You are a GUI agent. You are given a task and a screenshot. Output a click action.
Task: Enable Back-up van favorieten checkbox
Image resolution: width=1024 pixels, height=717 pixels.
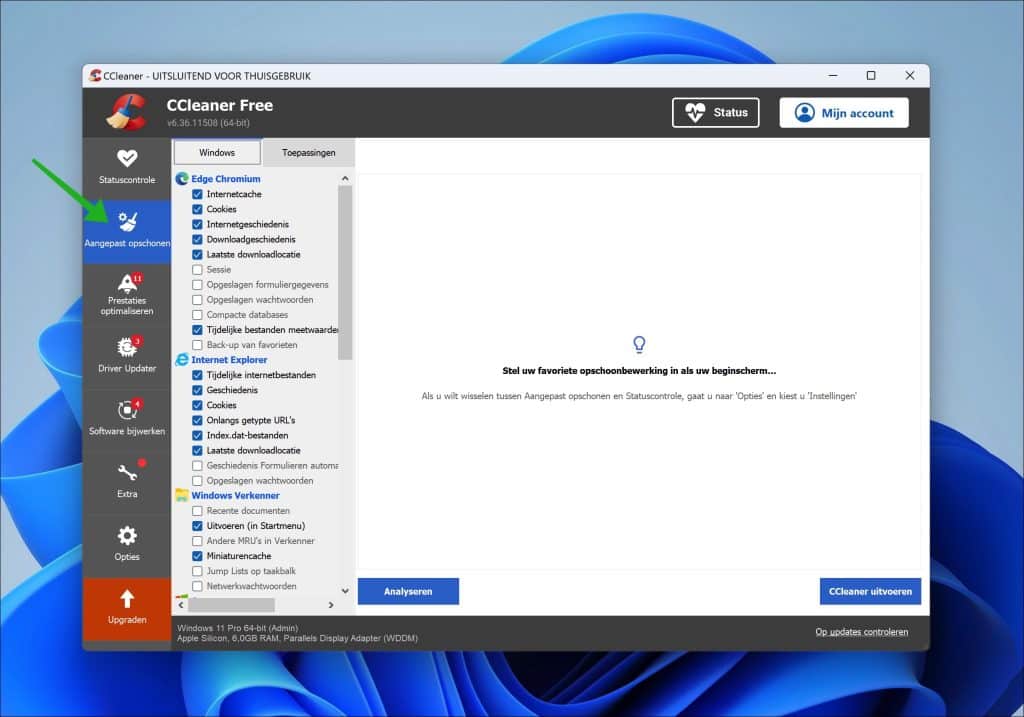[x=197, y=345]
